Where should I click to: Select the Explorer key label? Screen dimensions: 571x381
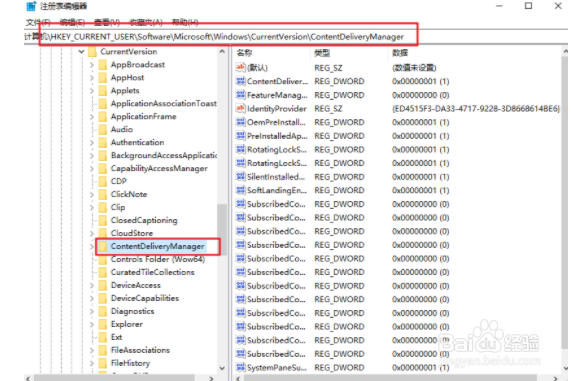(127, 324)
